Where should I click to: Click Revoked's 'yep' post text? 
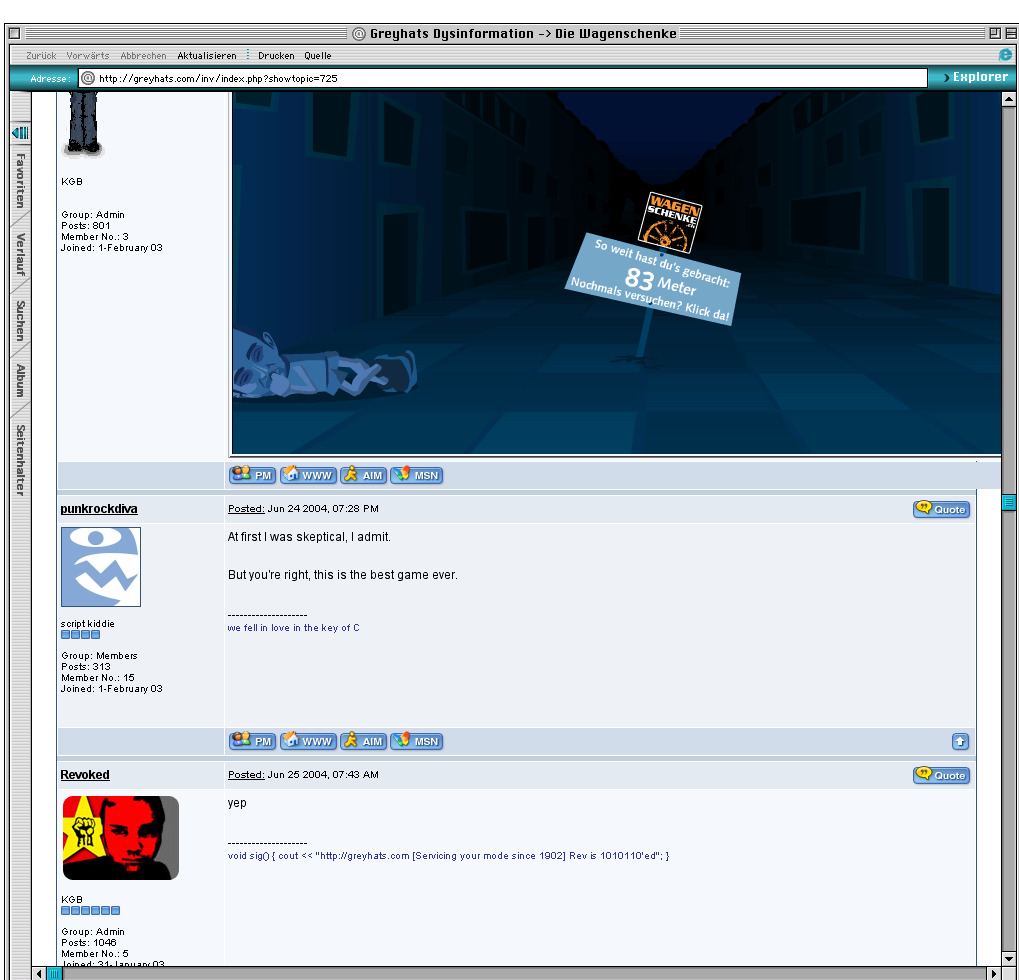coord(237,803)
